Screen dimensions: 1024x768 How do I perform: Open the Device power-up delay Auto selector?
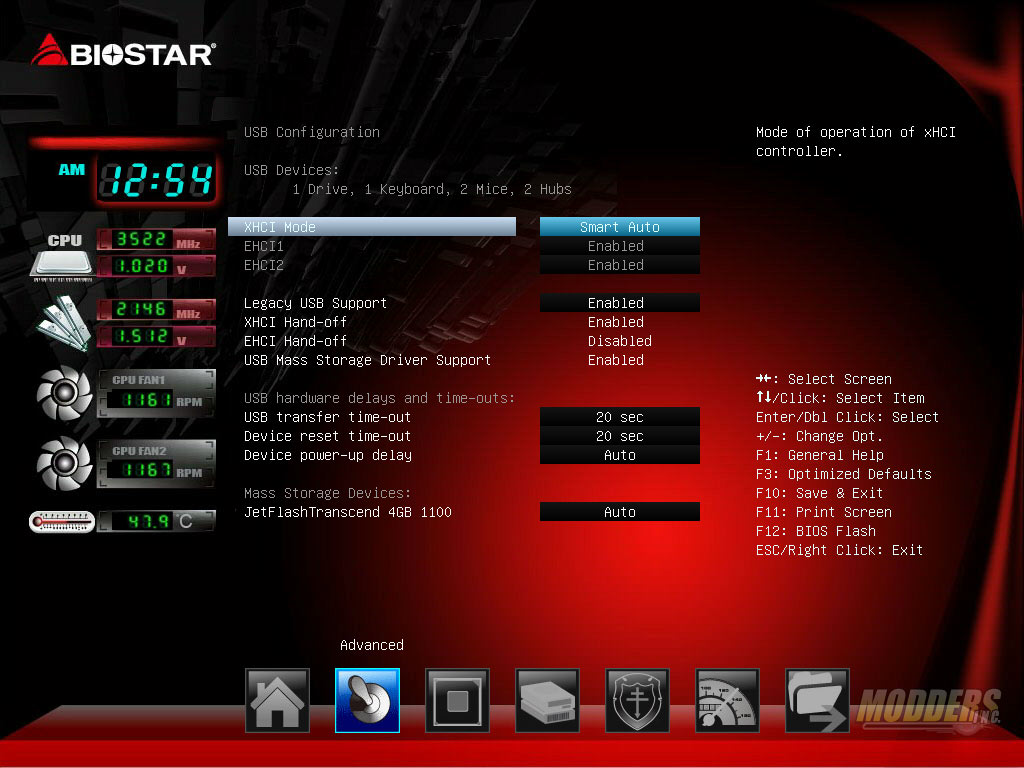pyautogui.click(x=619, y=455)
